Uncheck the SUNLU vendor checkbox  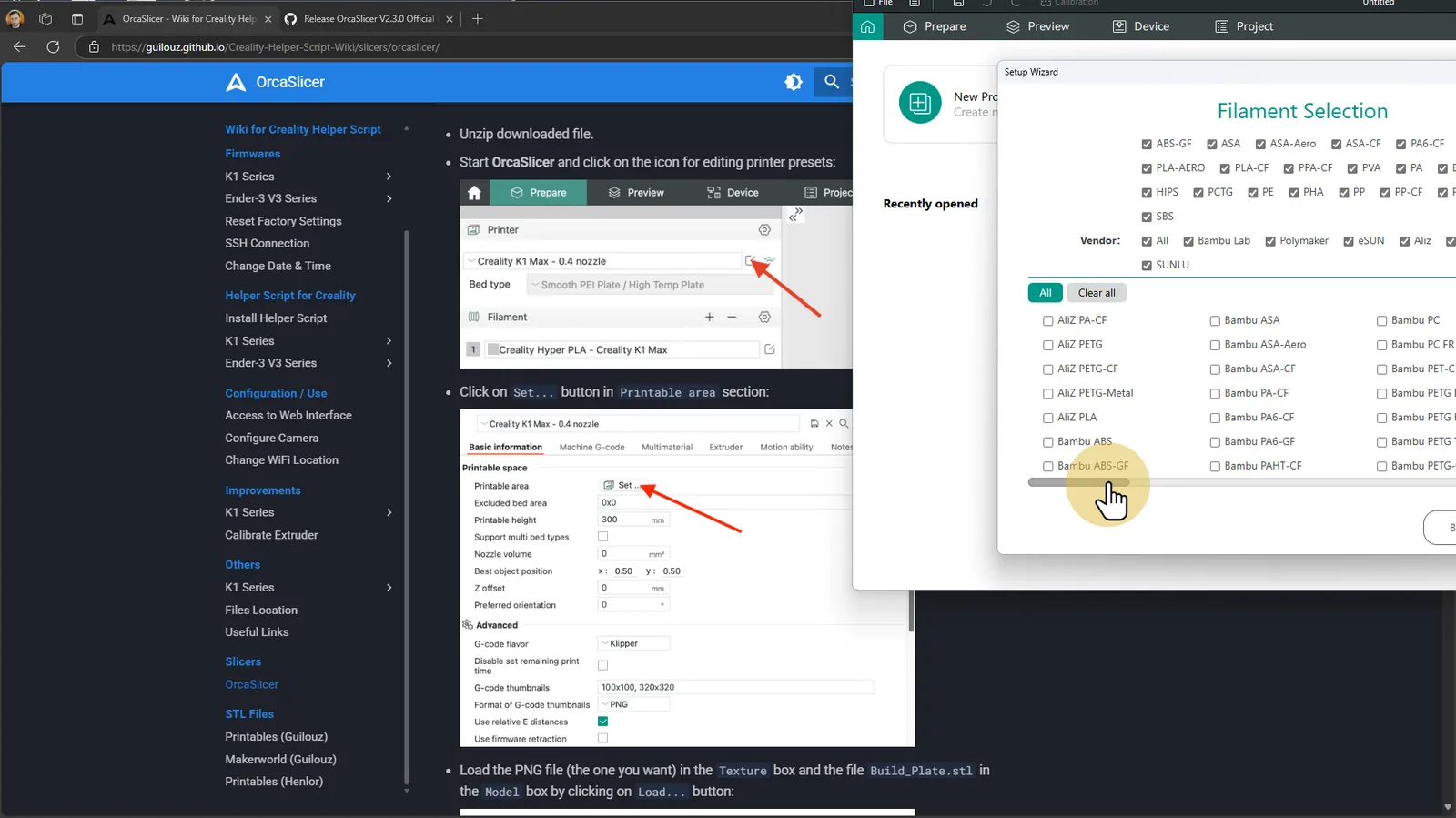(1147, 266)
